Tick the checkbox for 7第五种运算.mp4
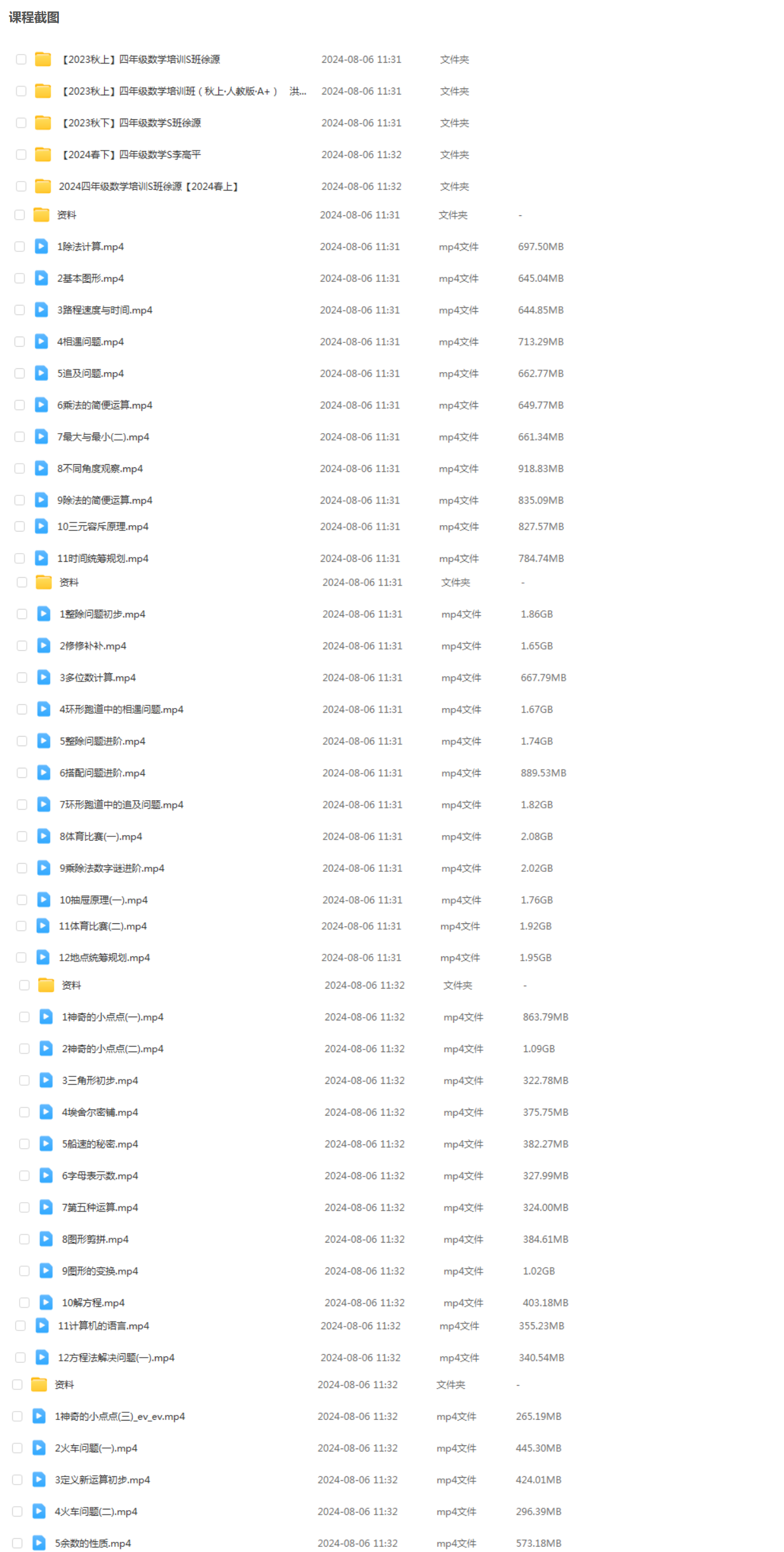The image size is (784, 1552). [24, 1208]
